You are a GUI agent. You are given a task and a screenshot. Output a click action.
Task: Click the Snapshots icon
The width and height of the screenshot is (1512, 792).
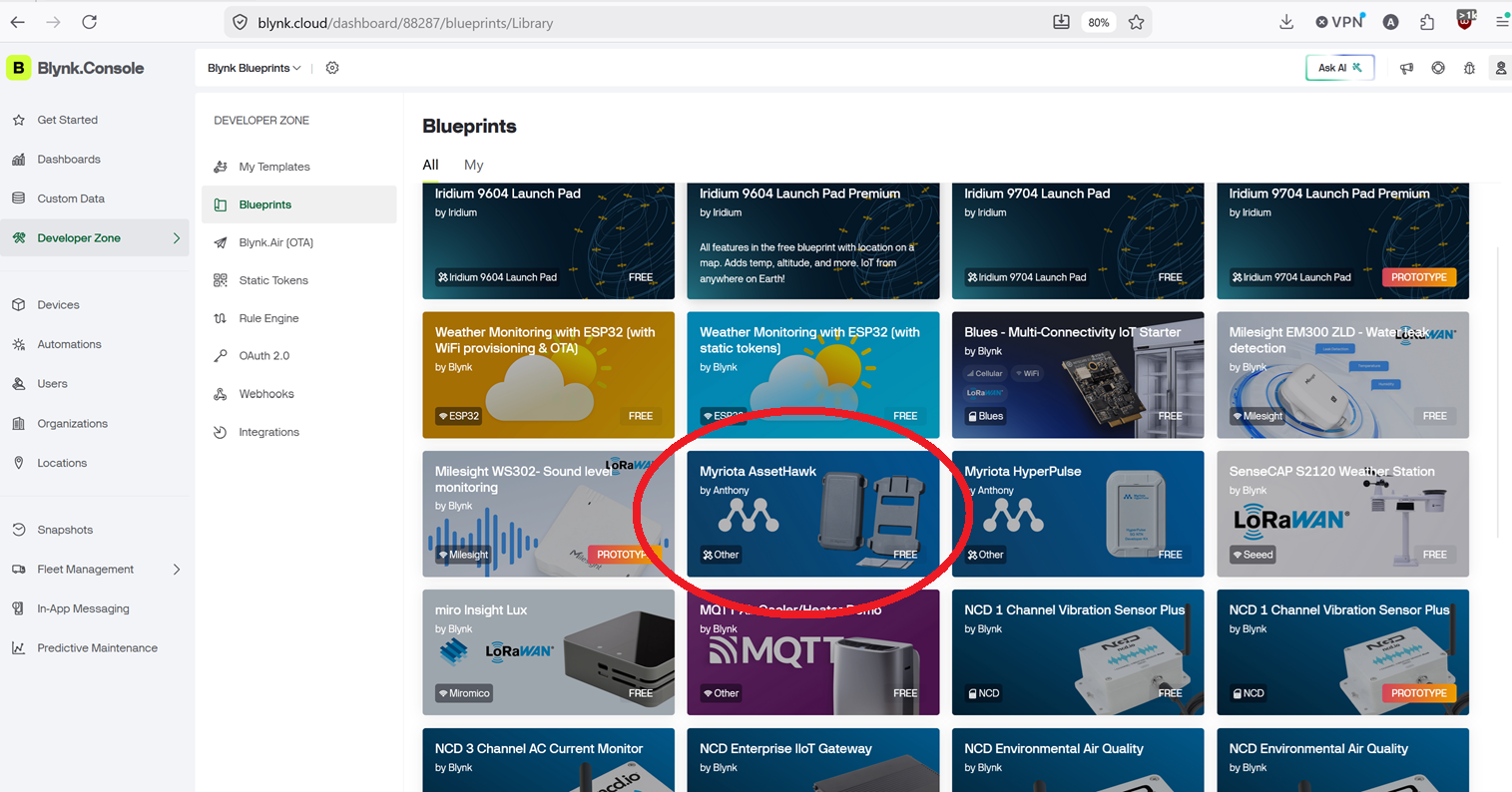[19, 530]
